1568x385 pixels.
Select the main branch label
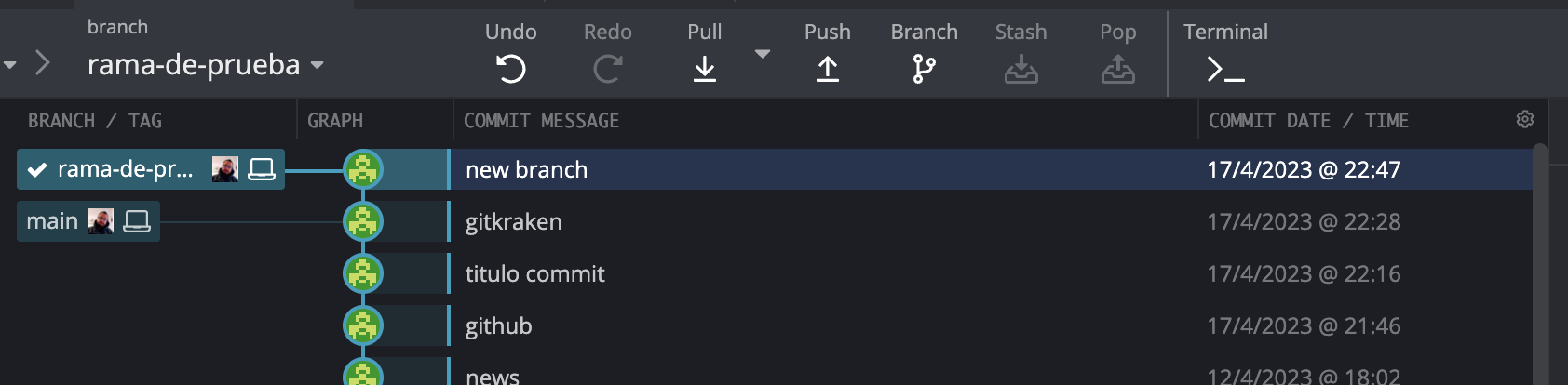coord(52,221)
